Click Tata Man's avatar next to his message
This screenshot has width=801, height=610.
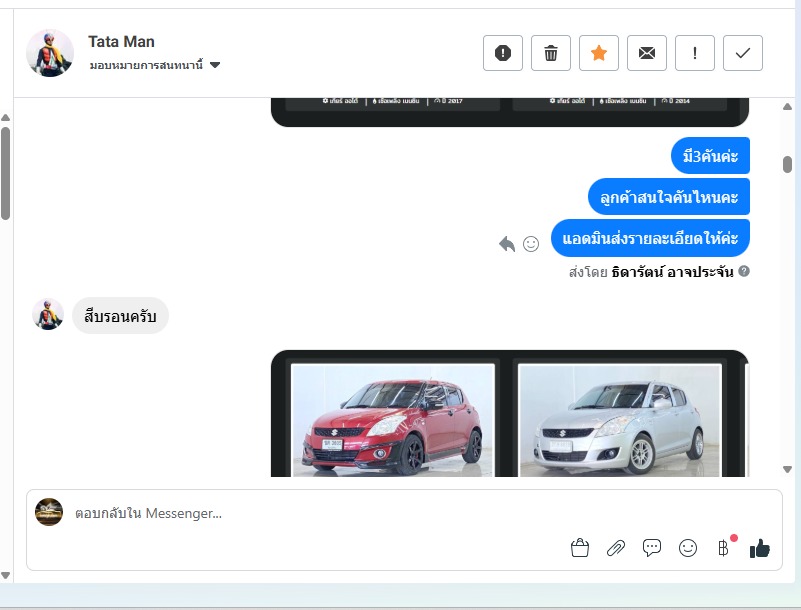pos(48,315)
